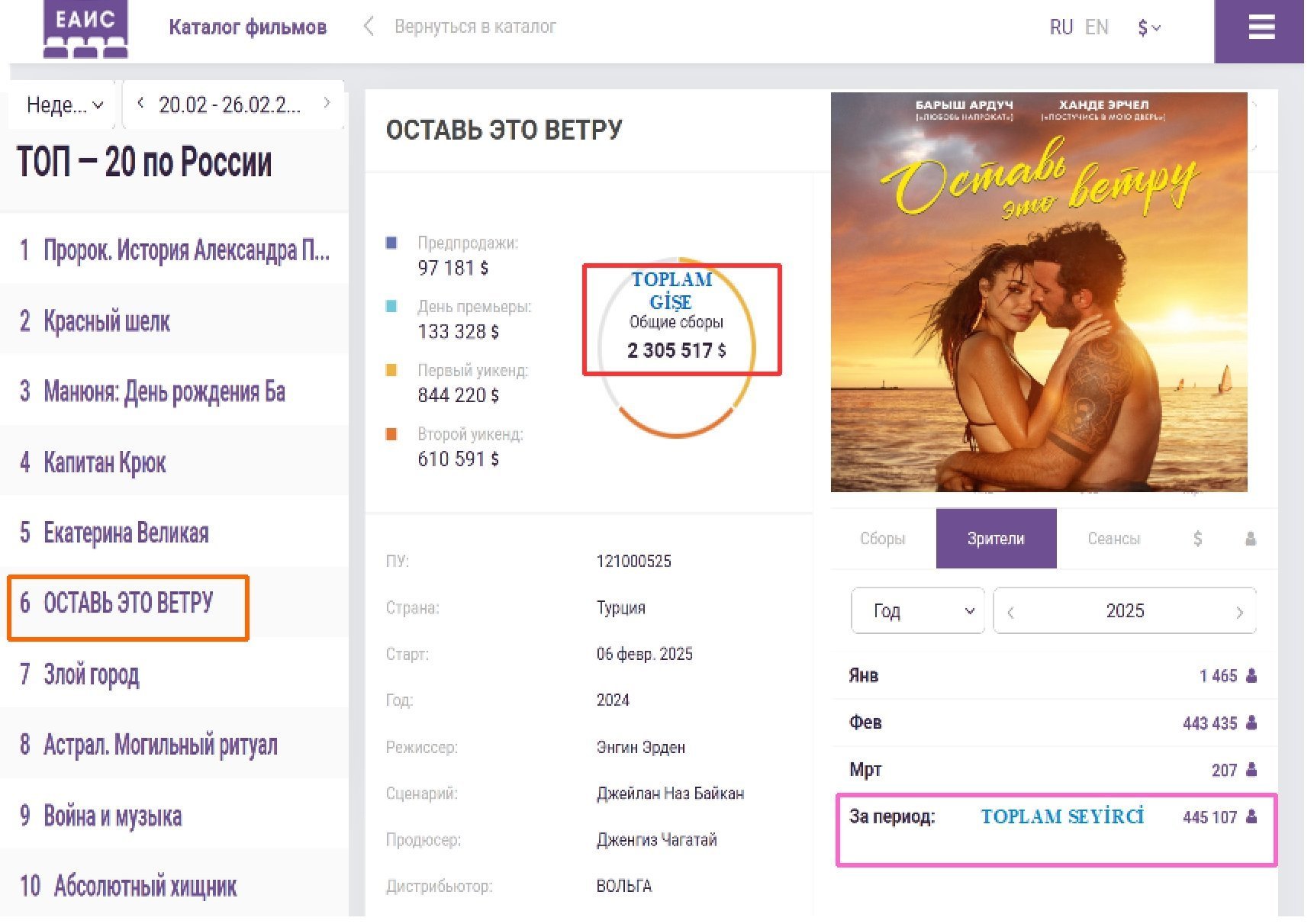Click the movie poster image
This screenshot has width=1314, height=924.
coord(1039,292)
